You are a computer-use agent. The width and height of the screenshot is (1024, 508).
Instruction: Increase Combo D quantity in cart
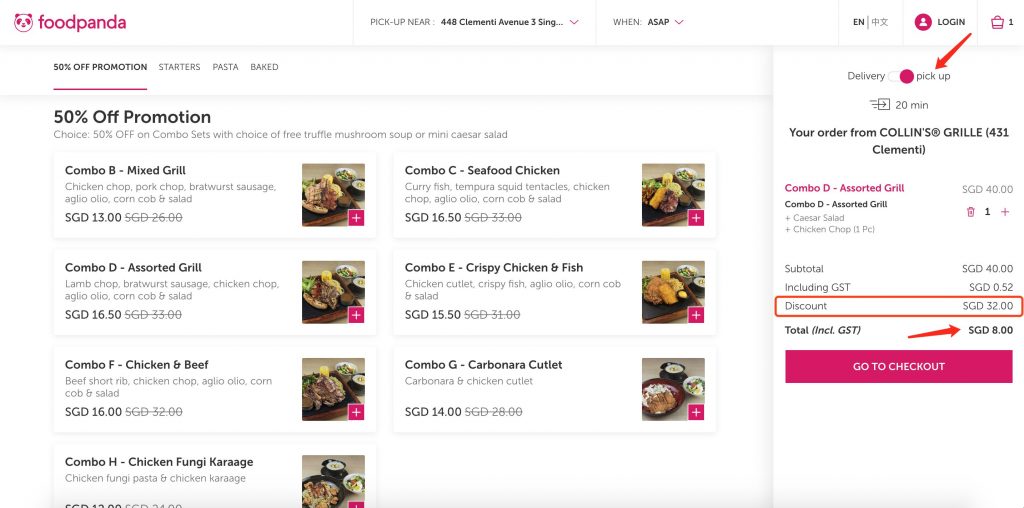[x=1005, y=212]
